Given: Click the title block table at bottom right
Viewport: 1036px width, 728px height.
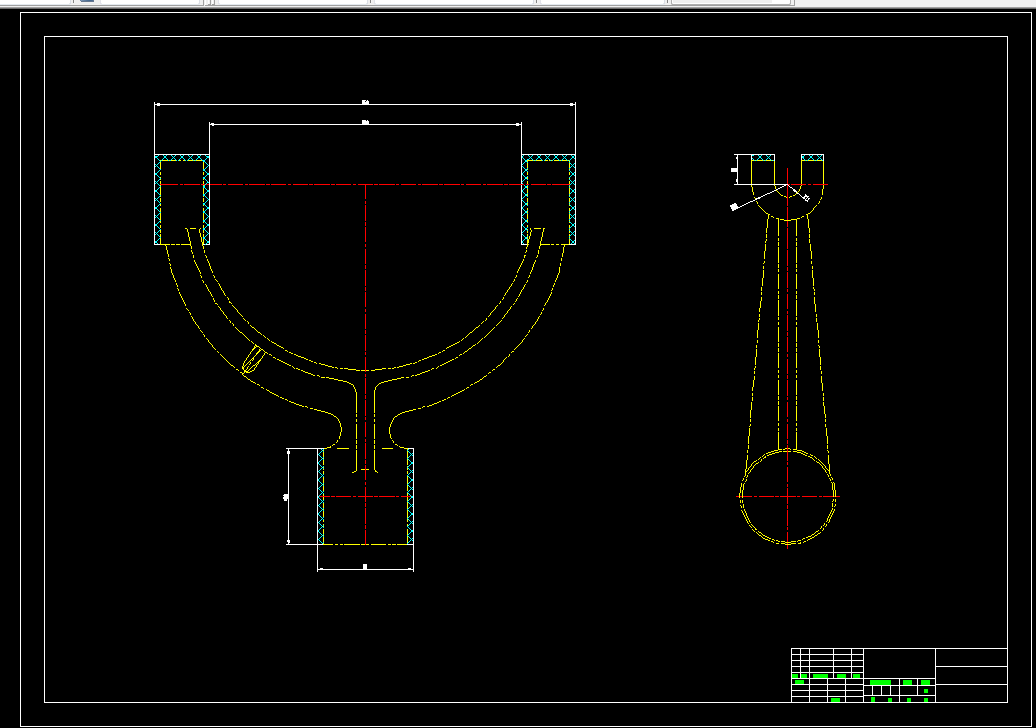Looking at the screenshot, I should click(899, 675).
